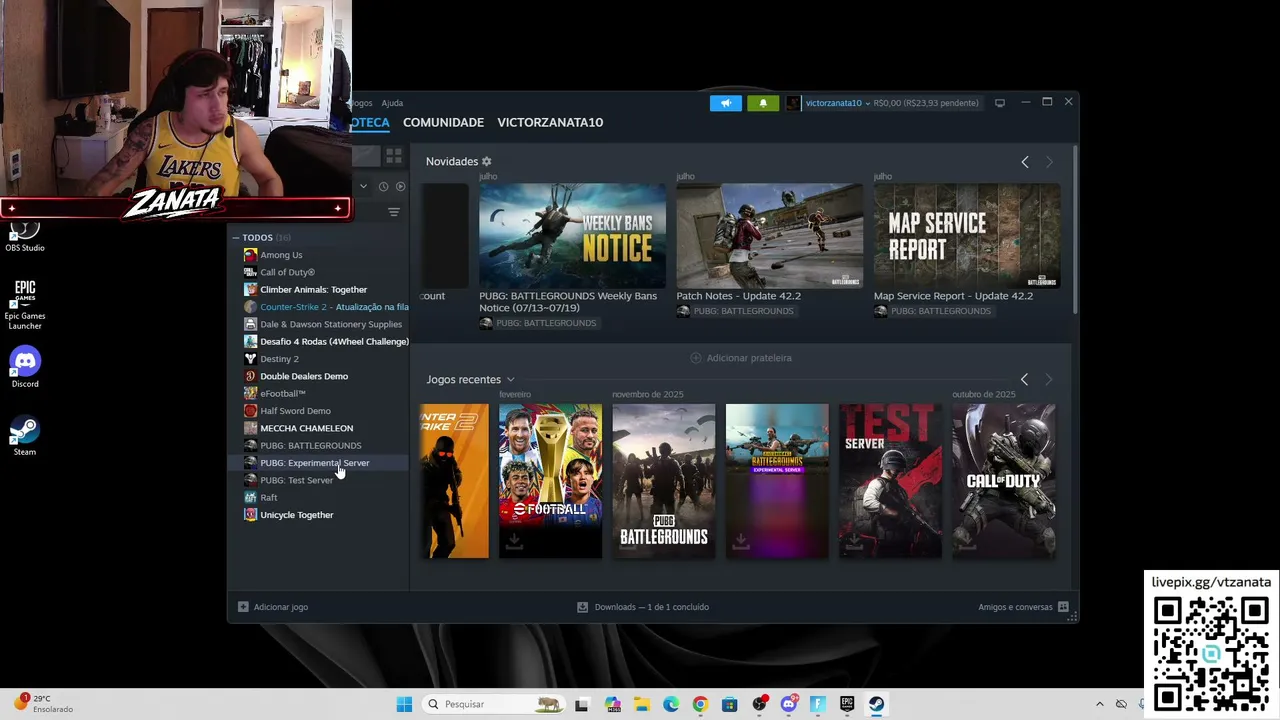Click the Windows taskbar search box
Screen dimensions: 1280x720
(x=493, y=704)
